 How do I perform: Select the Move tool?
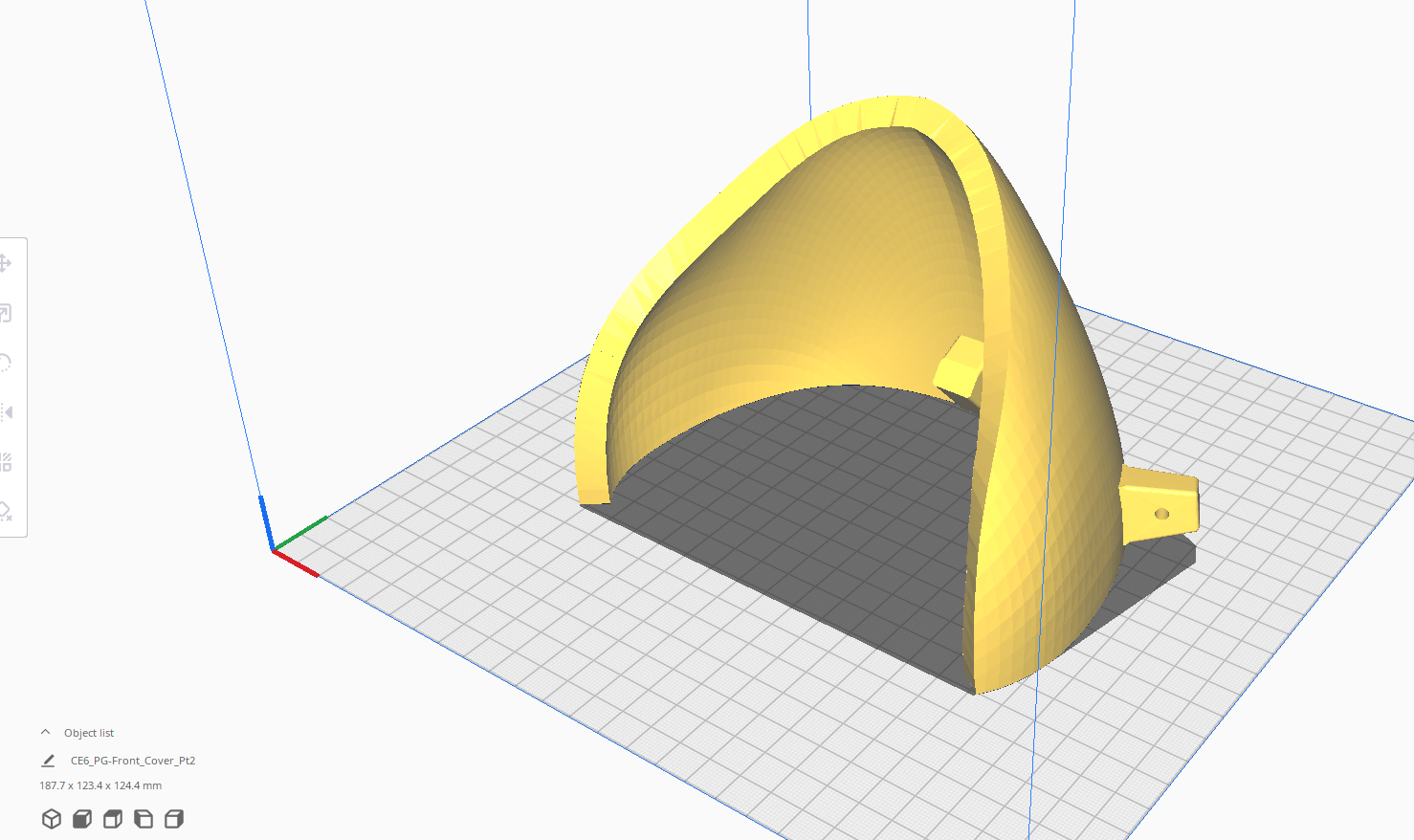(x=6, y=262)
